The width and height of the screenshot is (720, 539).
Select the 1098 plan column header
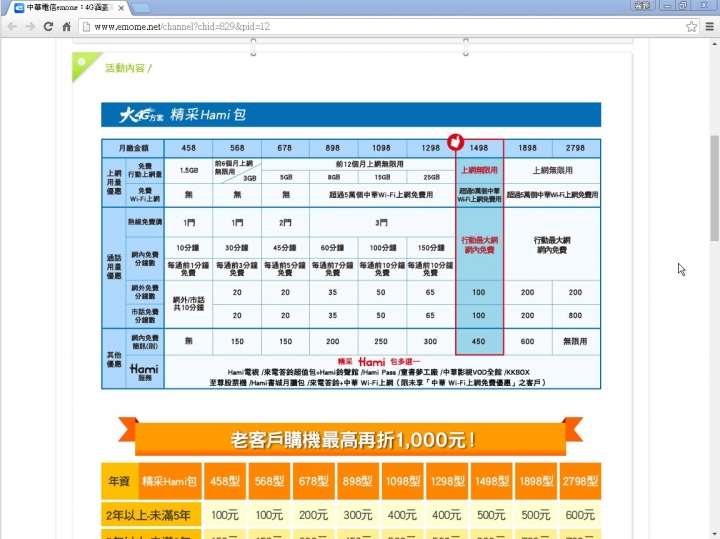point(381,148)
